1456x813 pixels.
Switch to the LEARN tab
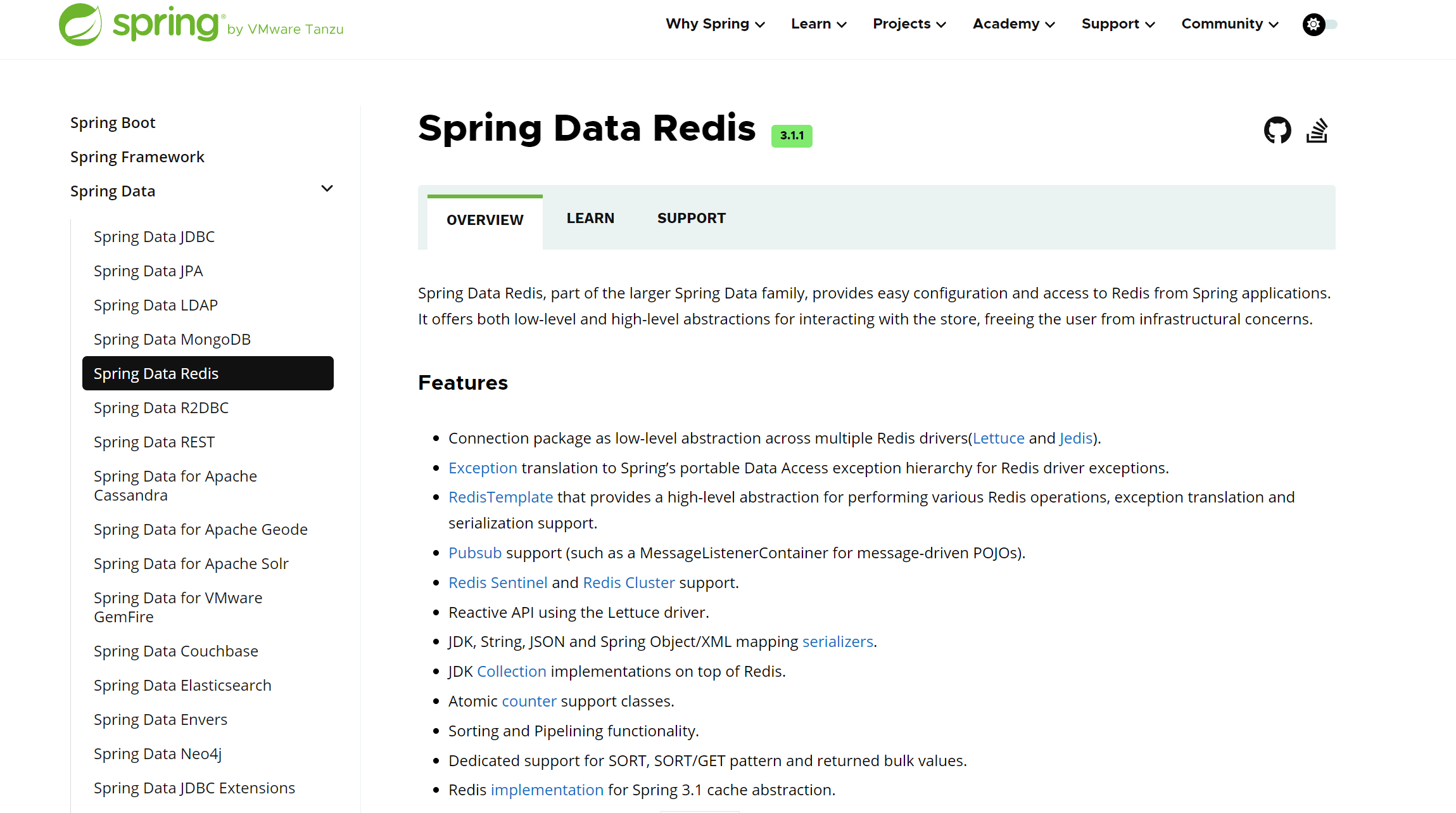coord(590,218)
